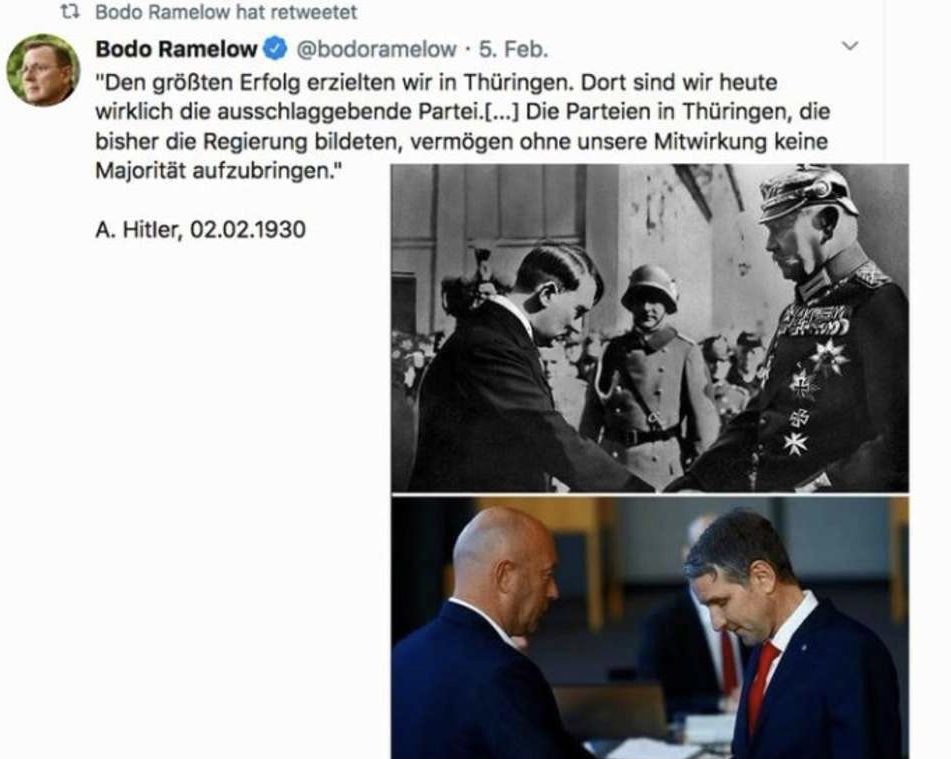Open "Bodo Ramelow hat retweetet" link
951x759 pixels.
coord(226,12)
